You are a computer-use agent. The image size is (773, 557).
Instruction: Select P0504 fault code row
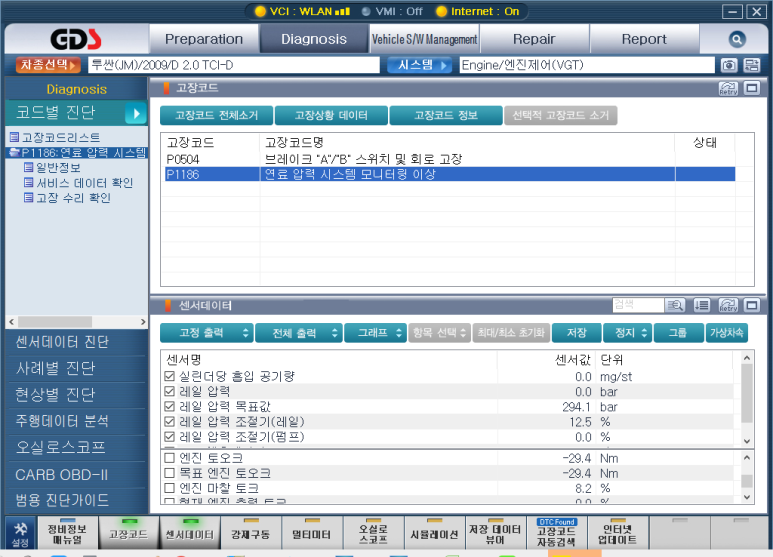[450, 159]
